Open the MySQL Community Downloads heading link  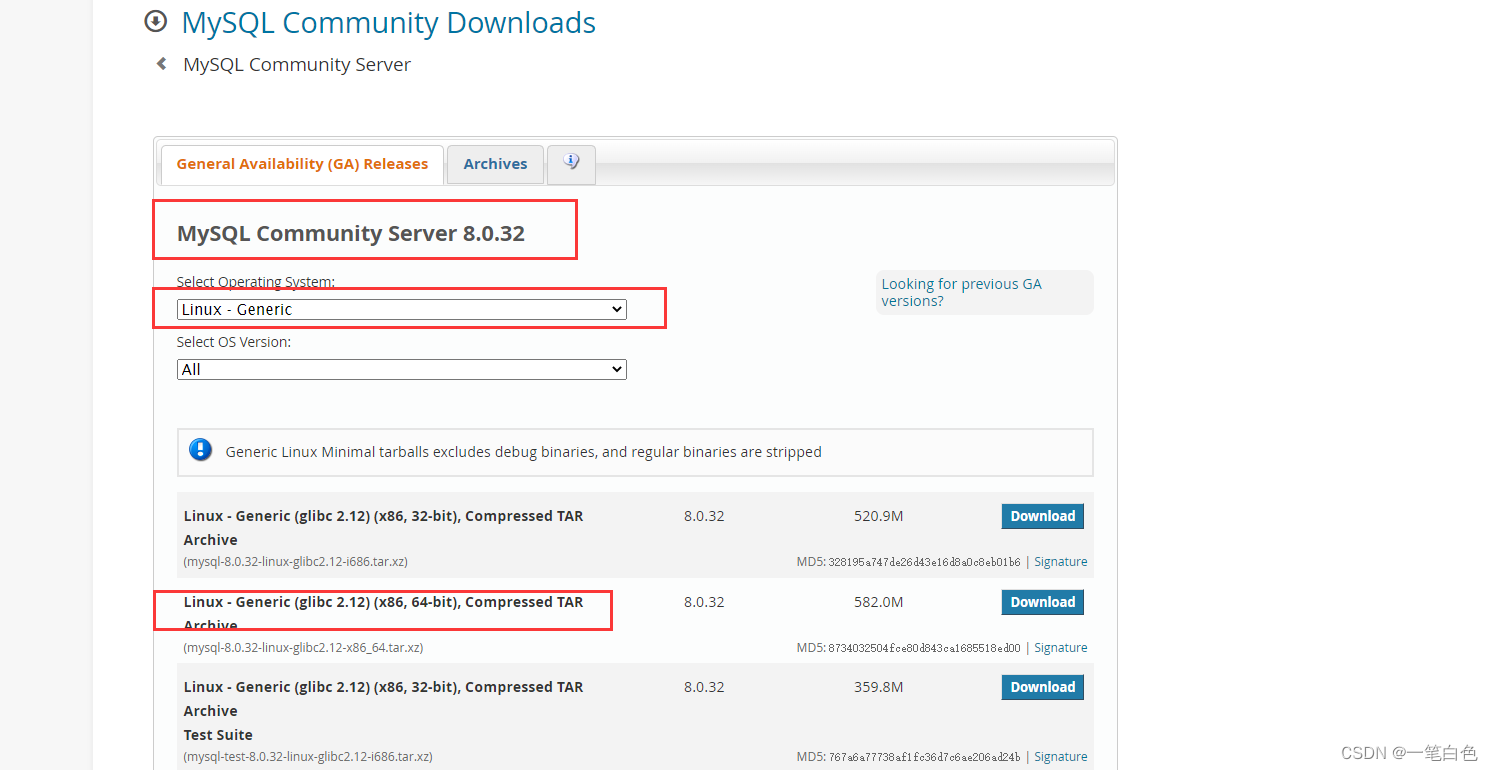coord(389,23)
